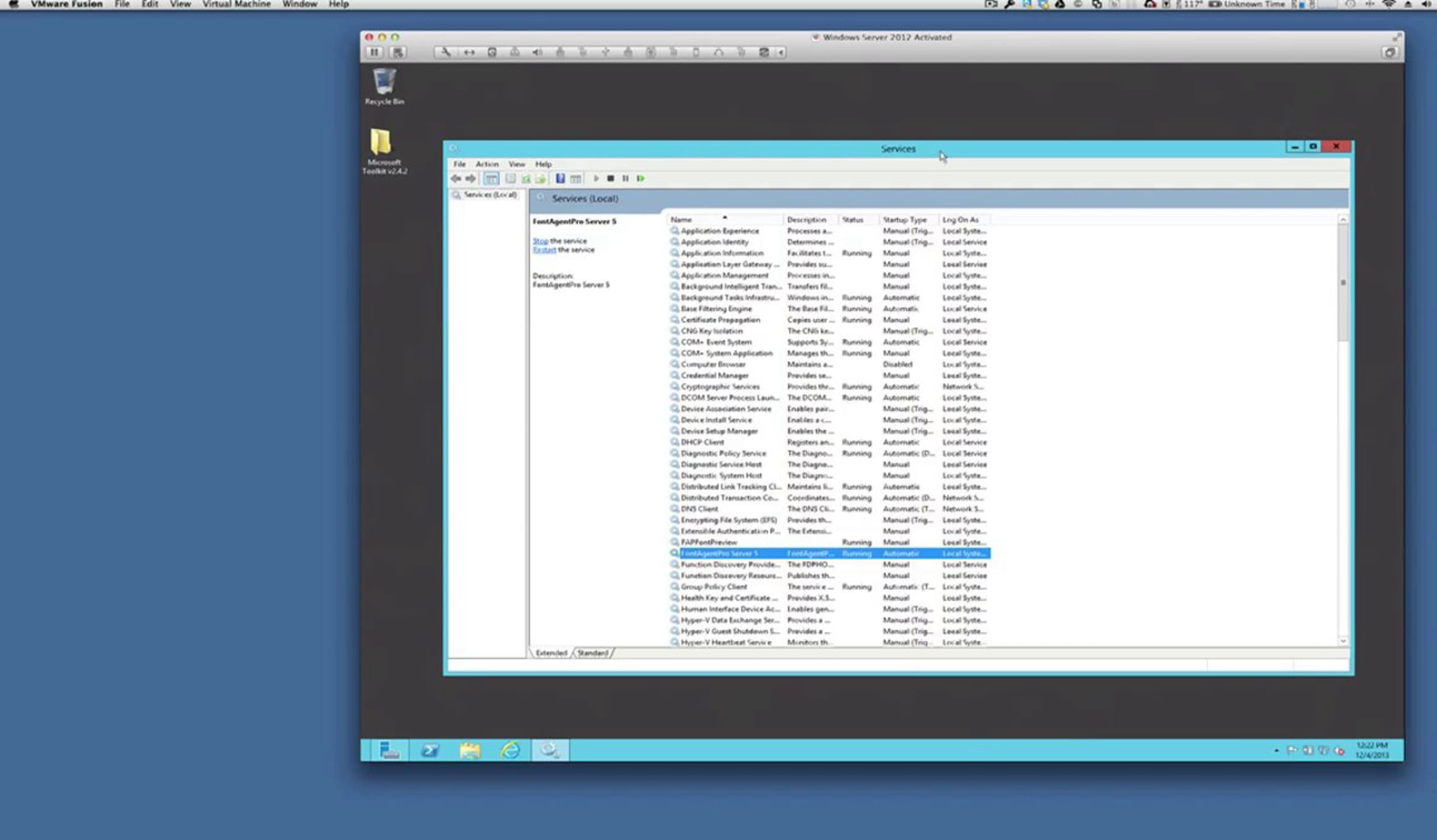
Task: Sort the list by Status column header
Action: [853, 220]
